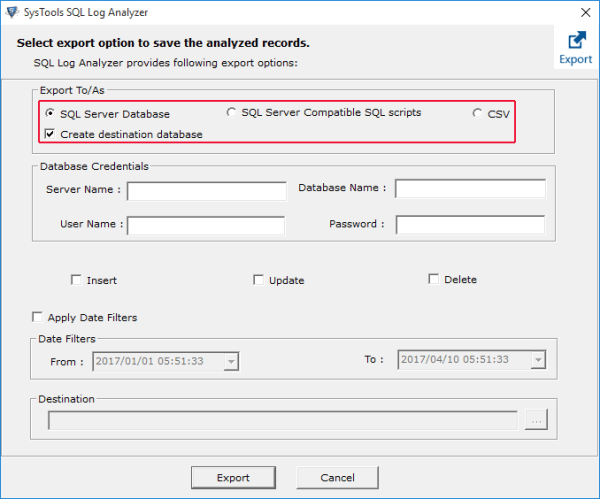The width and height of the screenshot is (600, 499).
Task: Select SQL Server Database radio option
Action: click(x=50, y=114)
